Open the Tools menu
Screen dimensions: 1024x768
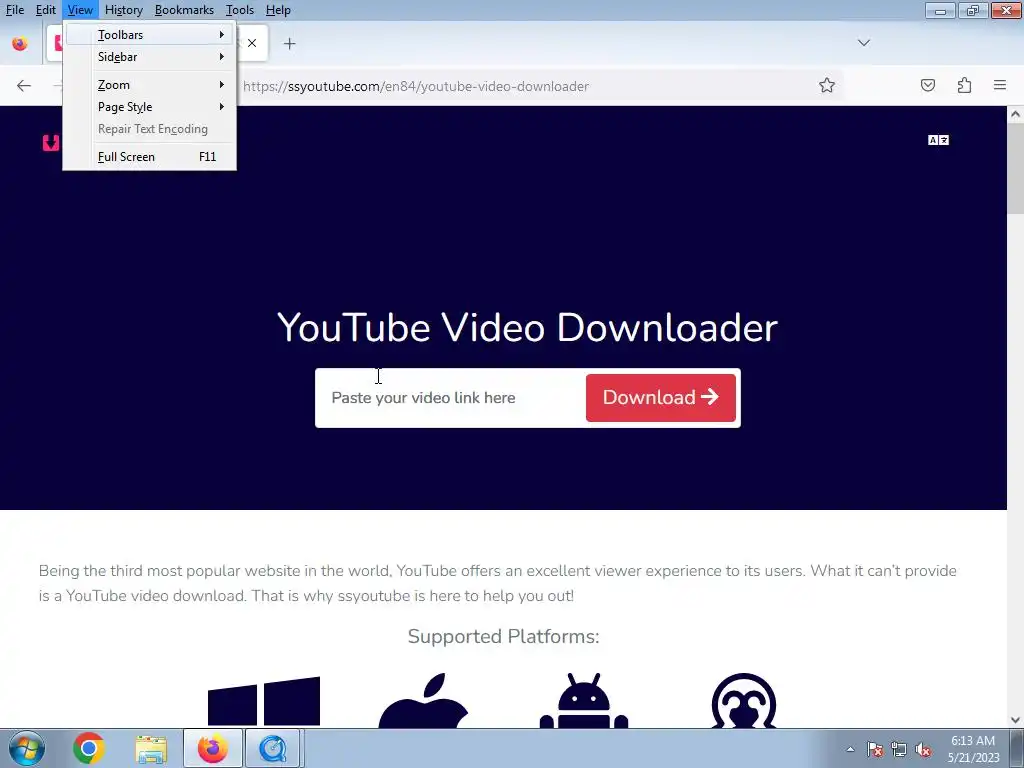[x=240, y=10]
